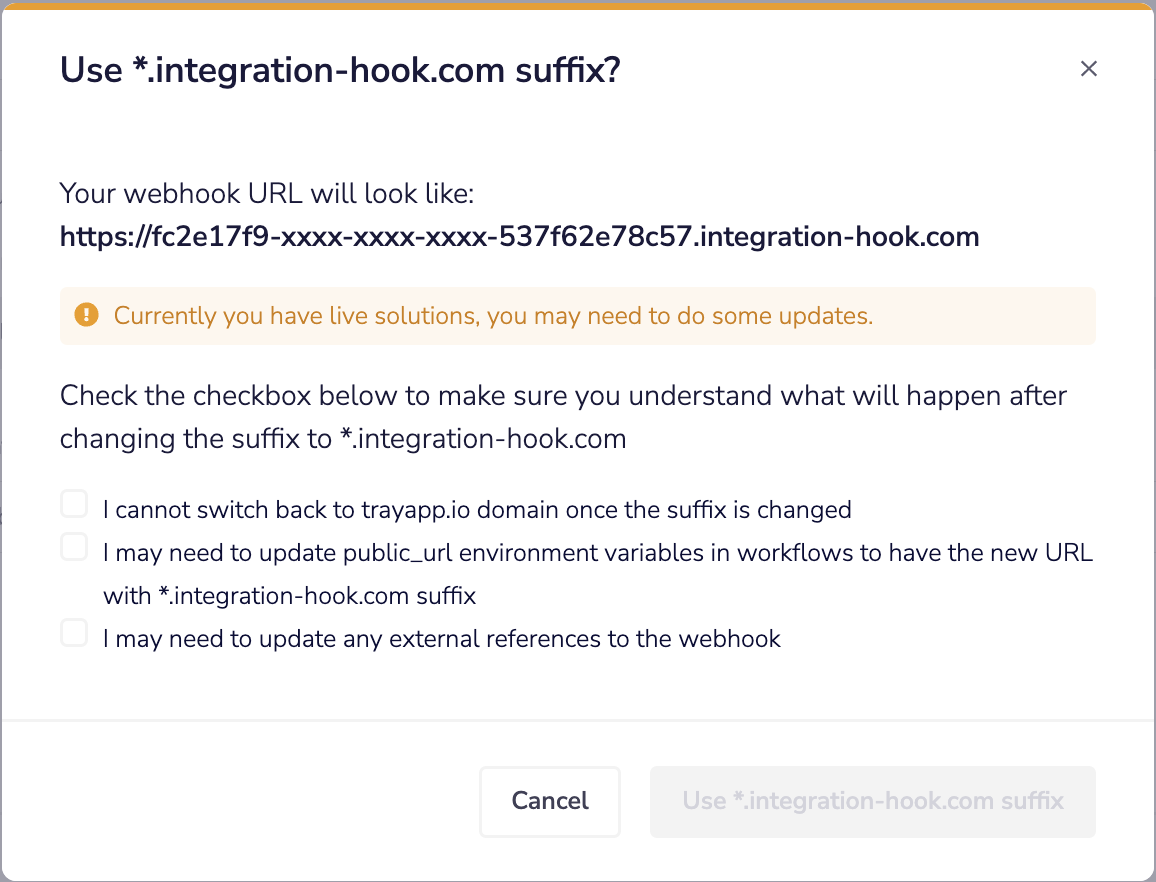
Task: Enable the checkbox about updating public_url environment variables
Action: pos(74,546)
